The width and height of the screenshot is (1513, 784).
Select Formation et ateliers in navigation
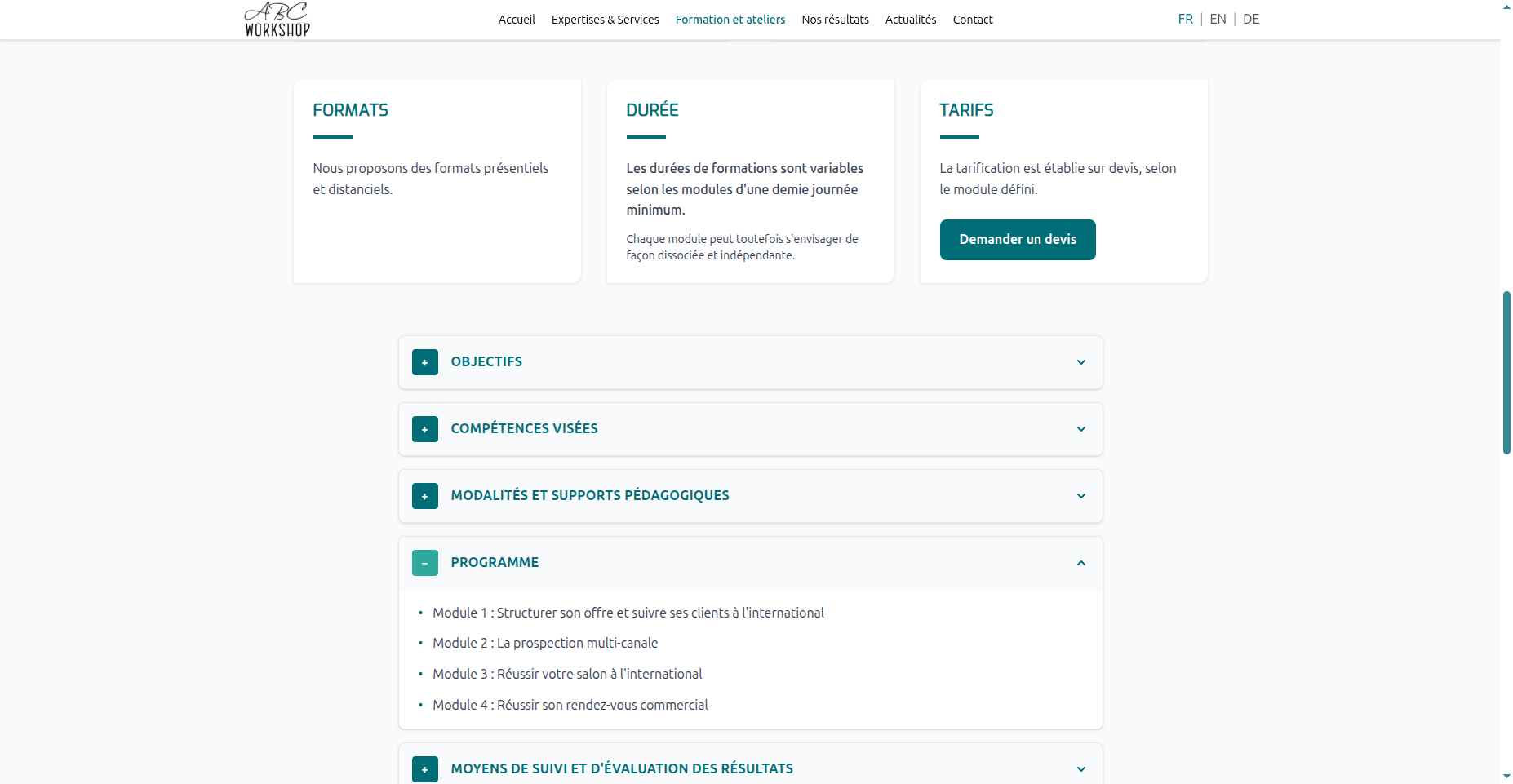tap(730, 20)
